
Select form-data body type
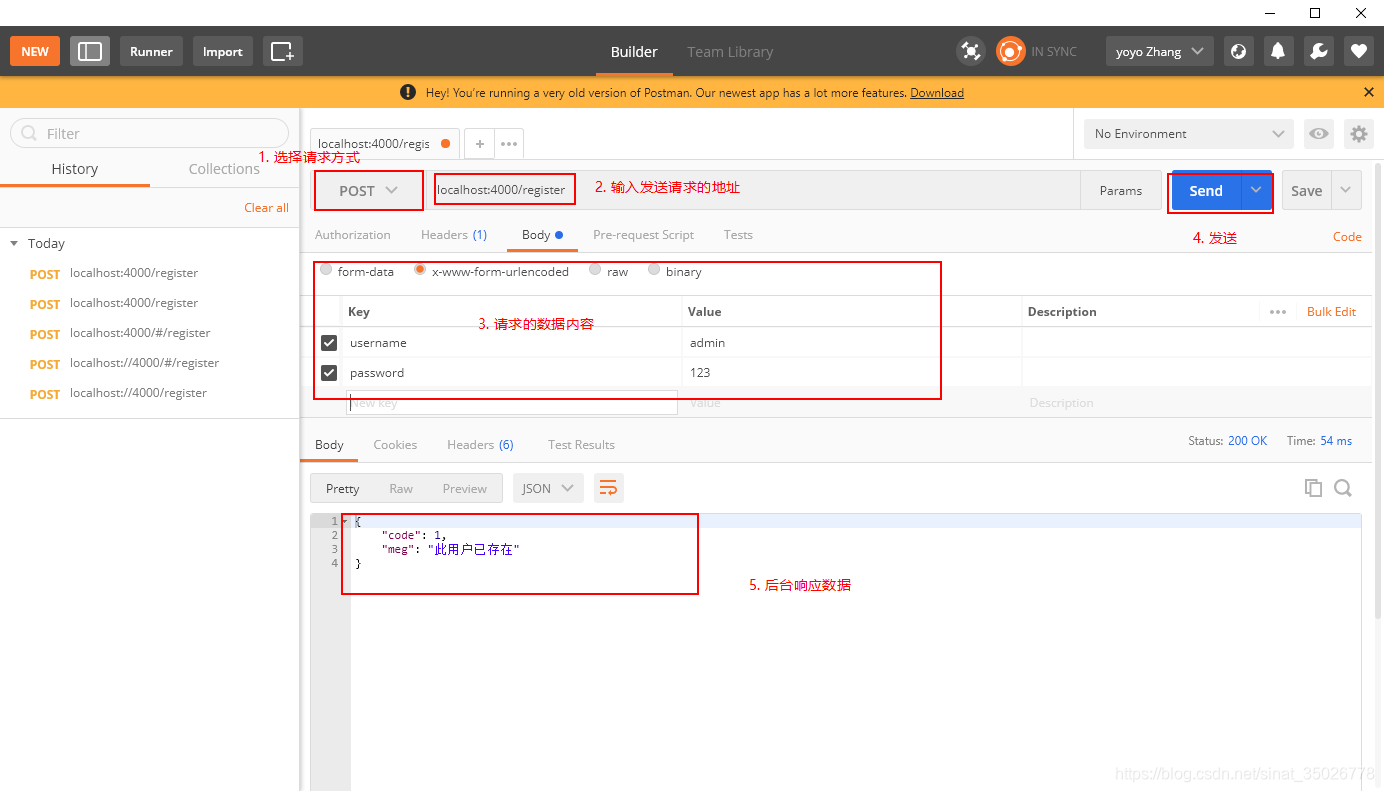click(326, 270)
